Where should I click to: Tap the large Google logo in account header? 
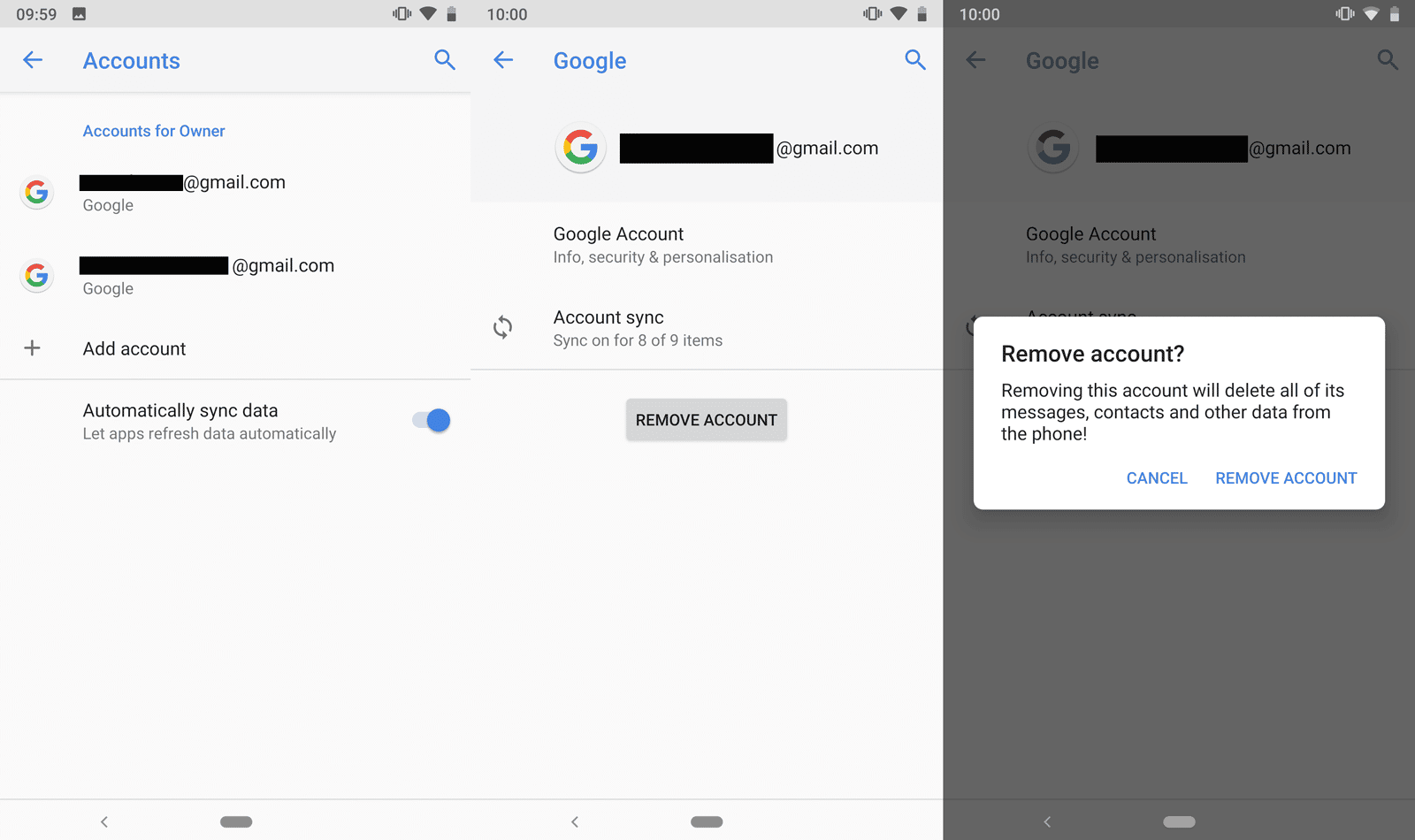click(x=581, y=148)
